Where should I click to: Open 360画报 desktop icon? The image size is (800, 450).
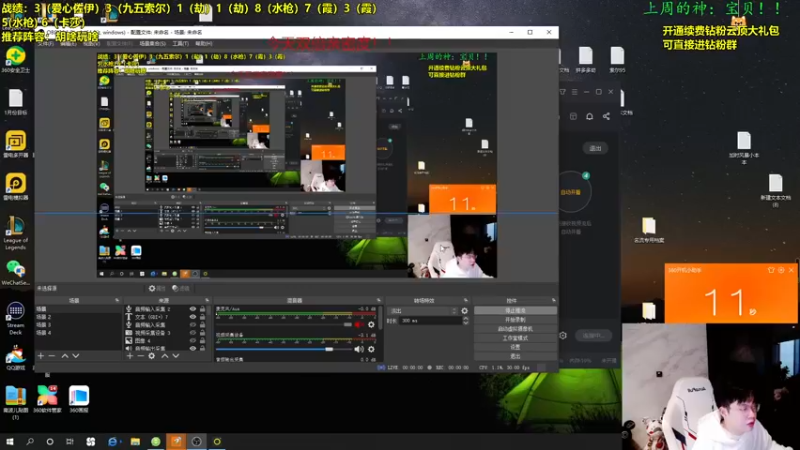(x=79, y=399)
